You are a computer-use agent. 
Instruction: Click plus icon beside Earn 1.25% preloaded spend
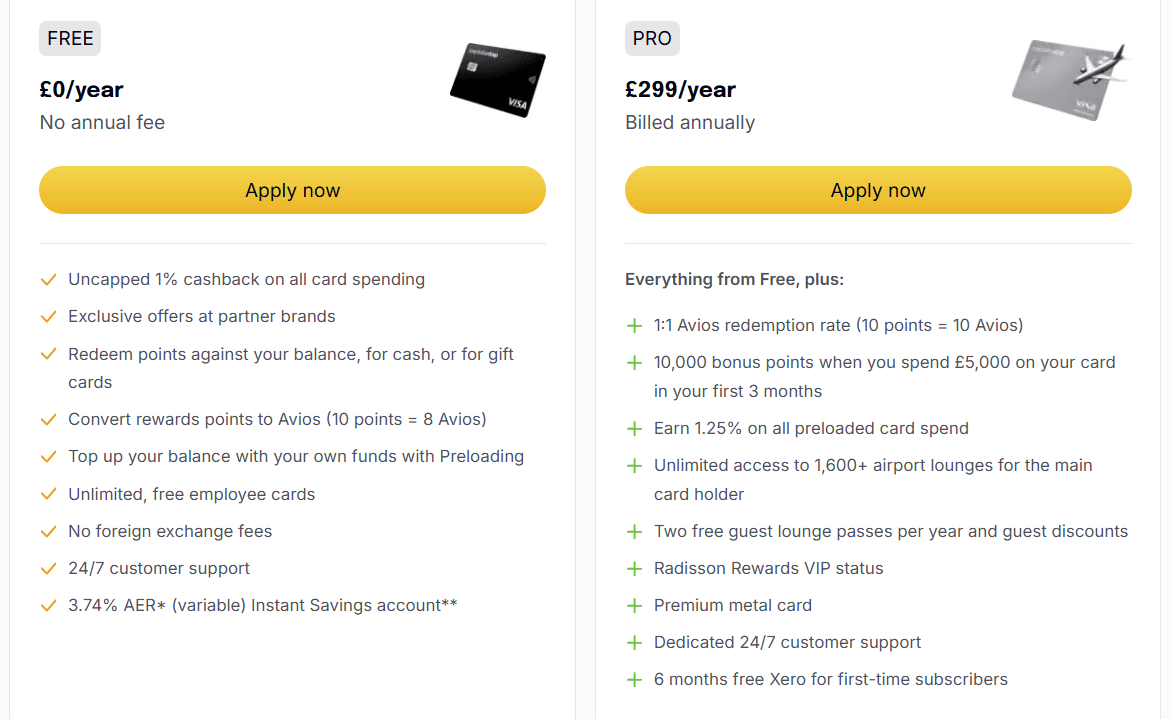pyautogui.click(x=634, y=429)
